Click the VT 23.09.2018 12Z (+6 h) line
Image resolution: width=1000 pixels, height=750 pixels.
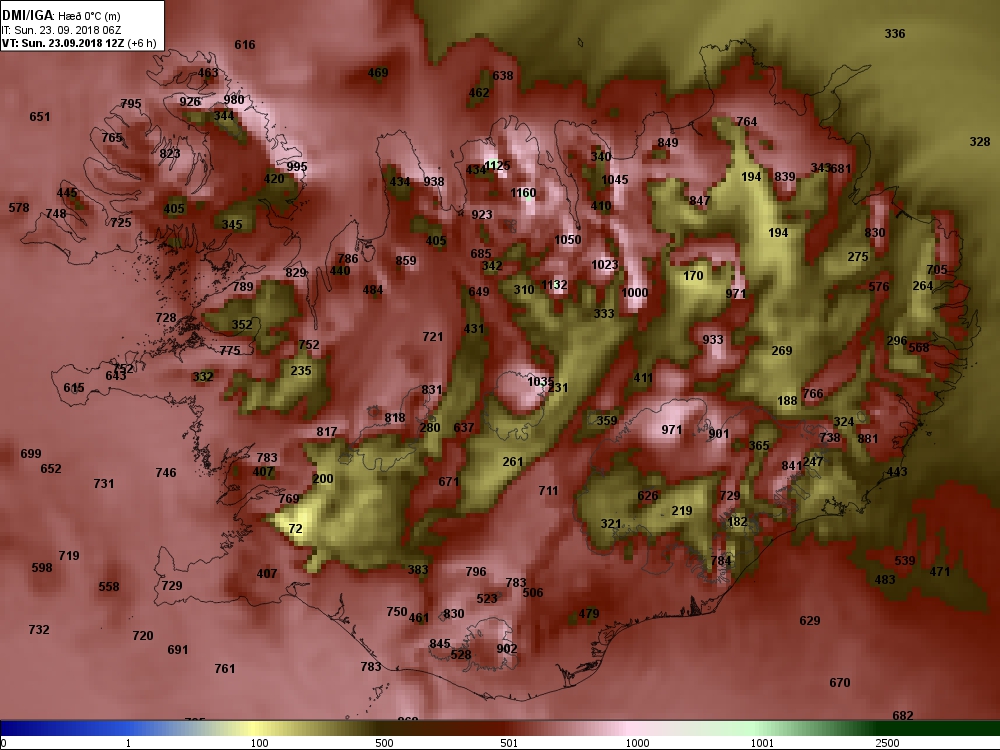tap(79, 43)
